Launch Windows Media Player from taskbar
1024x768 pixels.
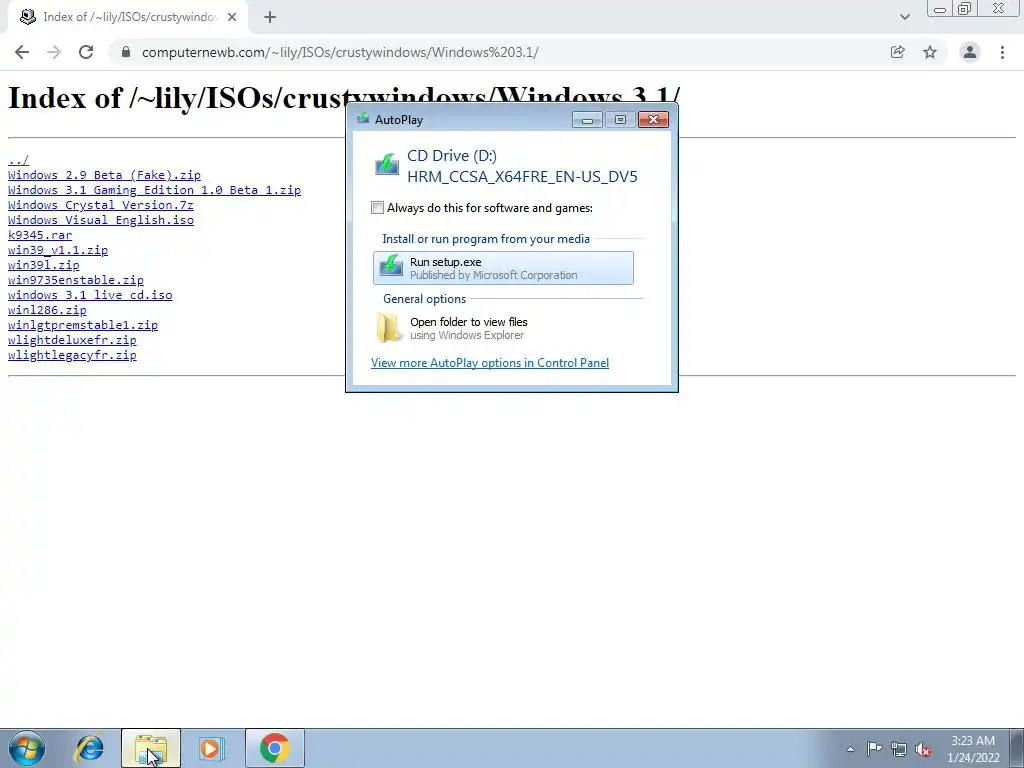(x=212, y=748)
